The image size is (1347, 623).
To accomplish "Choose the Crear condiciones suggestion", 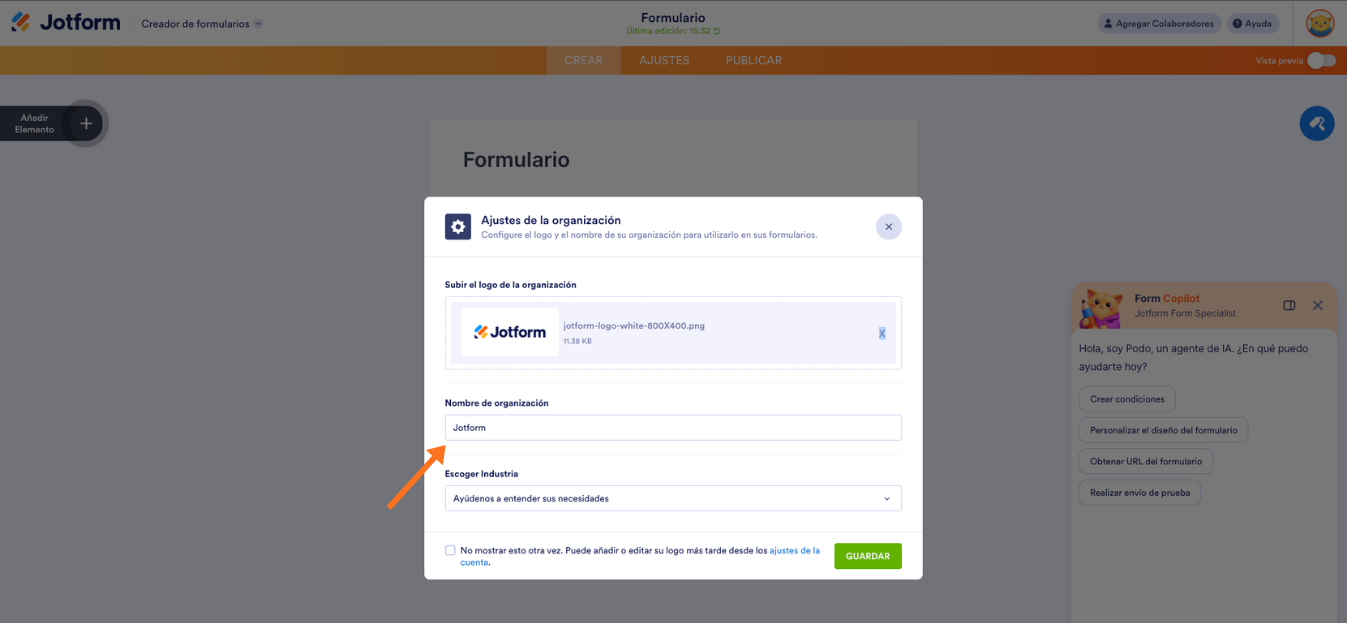I will pos(1127,399).
